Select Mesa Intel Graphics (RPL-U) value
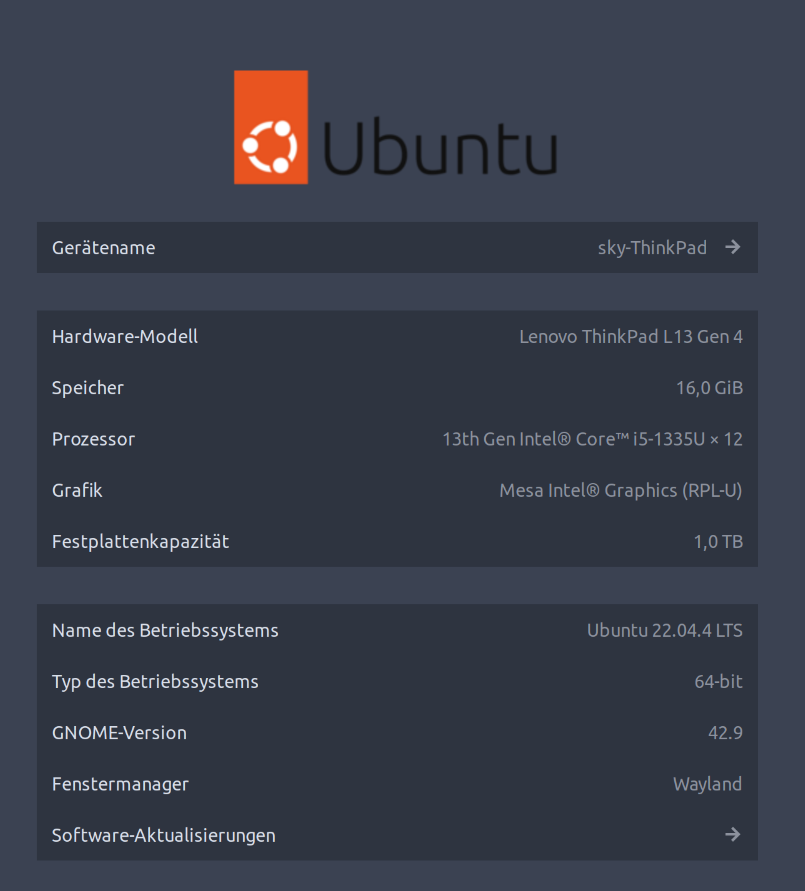 click(x=620, y=490)
